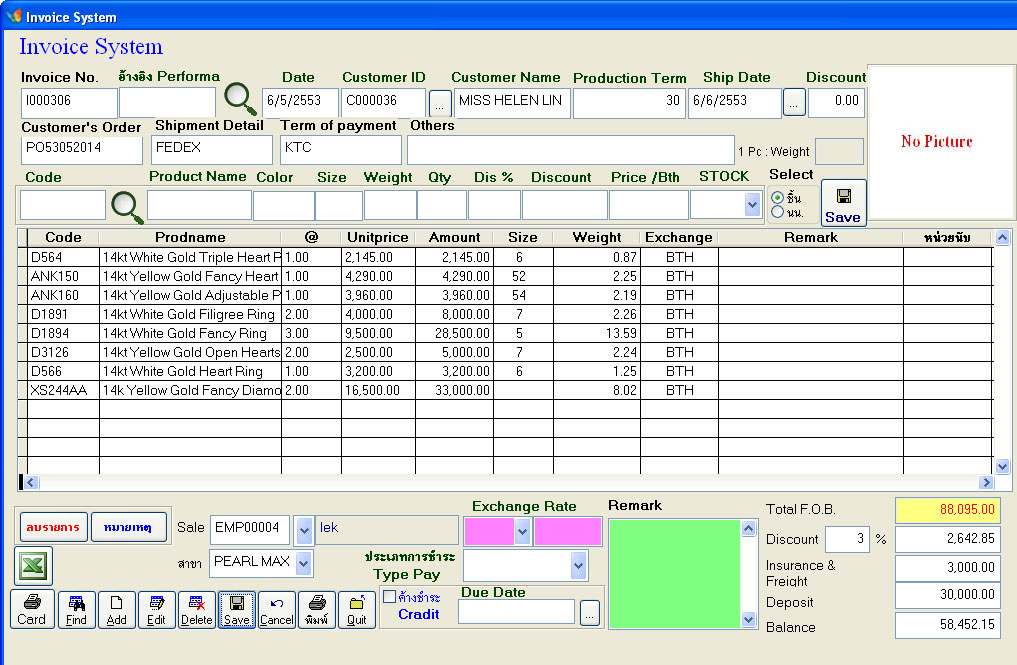Click the Cancel undo button

277,609
